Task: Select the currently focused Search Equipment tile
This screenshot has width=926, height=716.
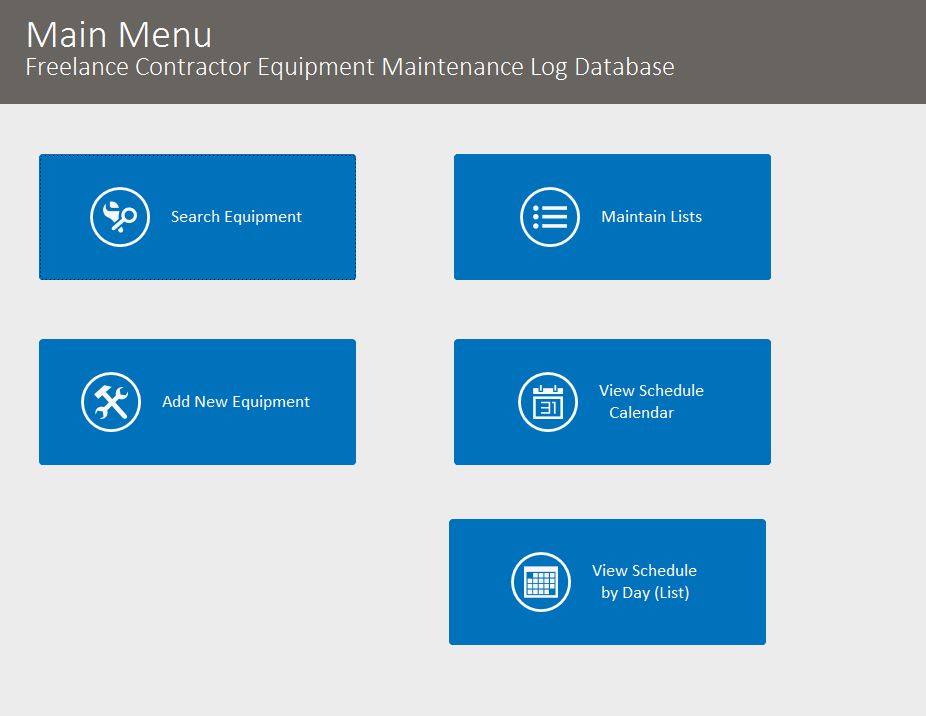Action: (197, 216)
